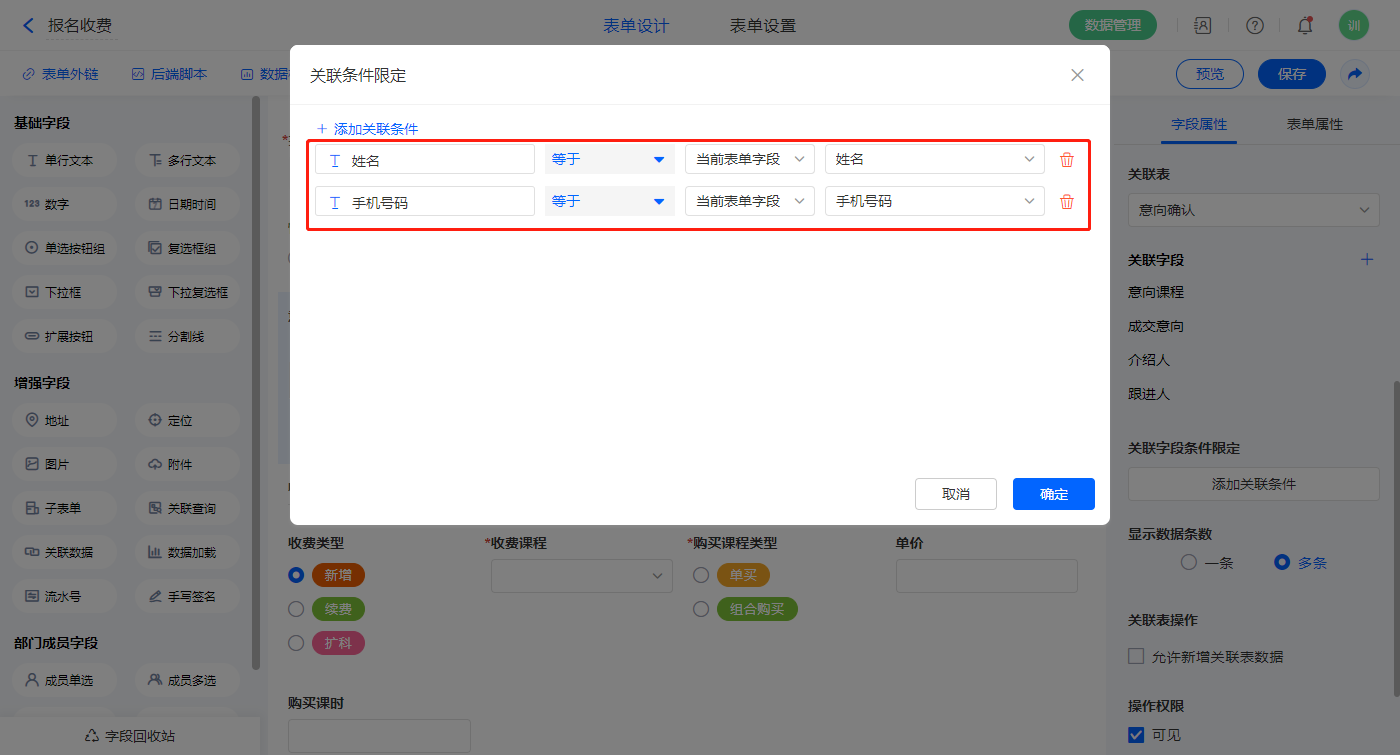1400x755 pixels.
Task: Click the share arrow icon beside 保存
Action: (1355, 74)
